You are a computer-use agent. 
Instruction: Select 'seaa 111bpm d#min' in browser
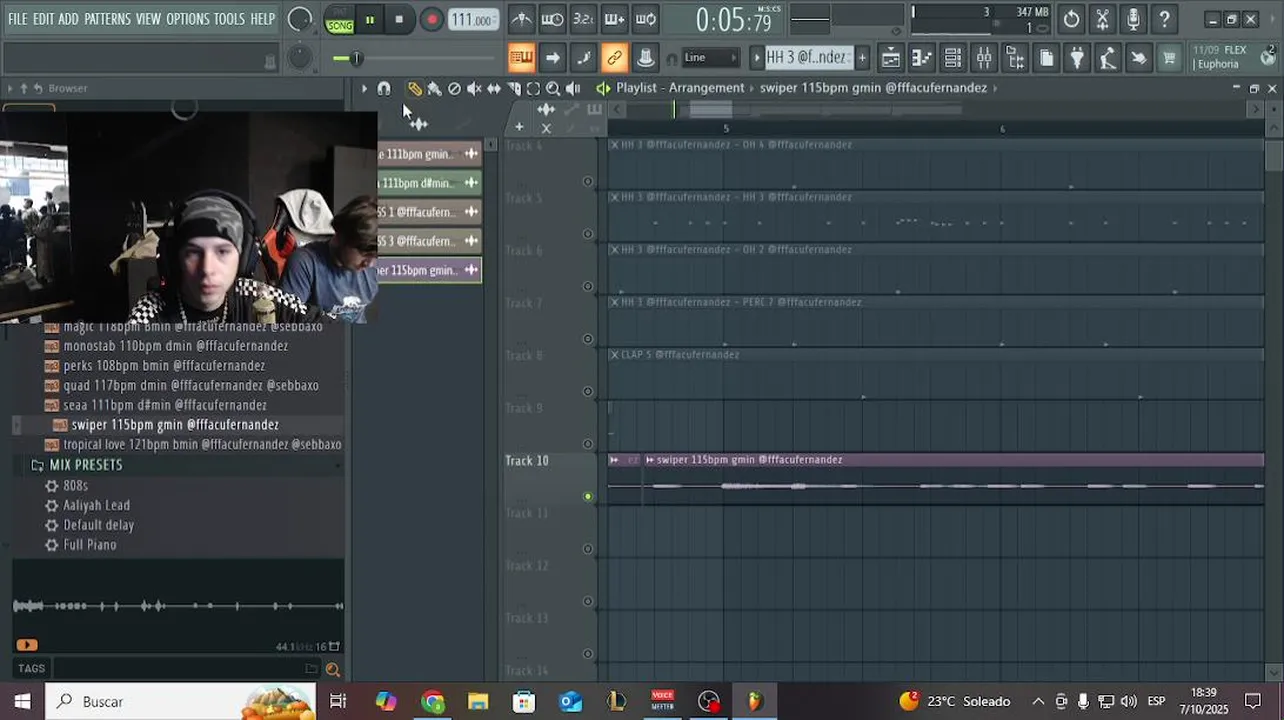tap(165, 405)
